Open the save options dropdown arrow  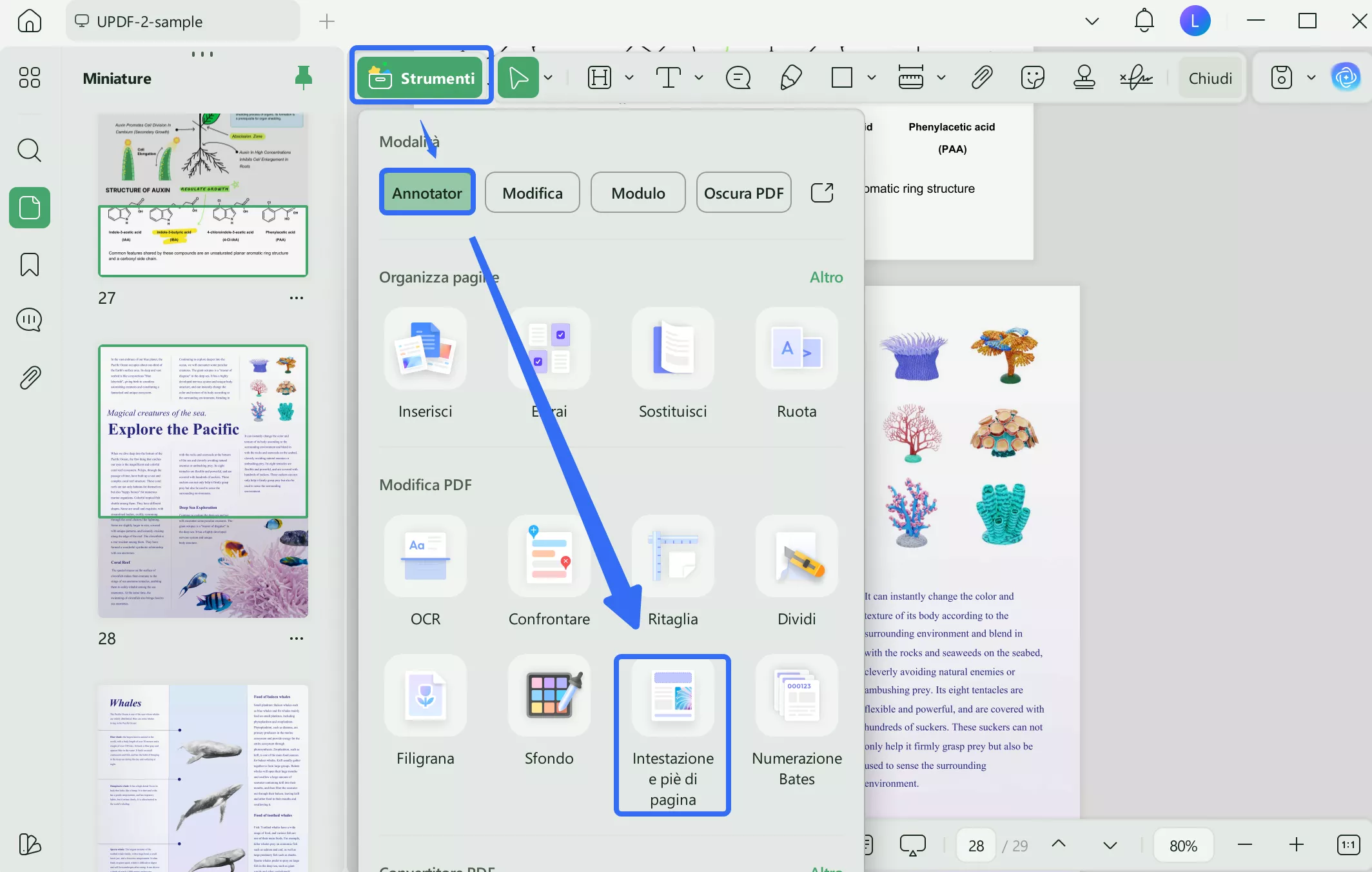pyautogui.click(x=1311, y=78)
